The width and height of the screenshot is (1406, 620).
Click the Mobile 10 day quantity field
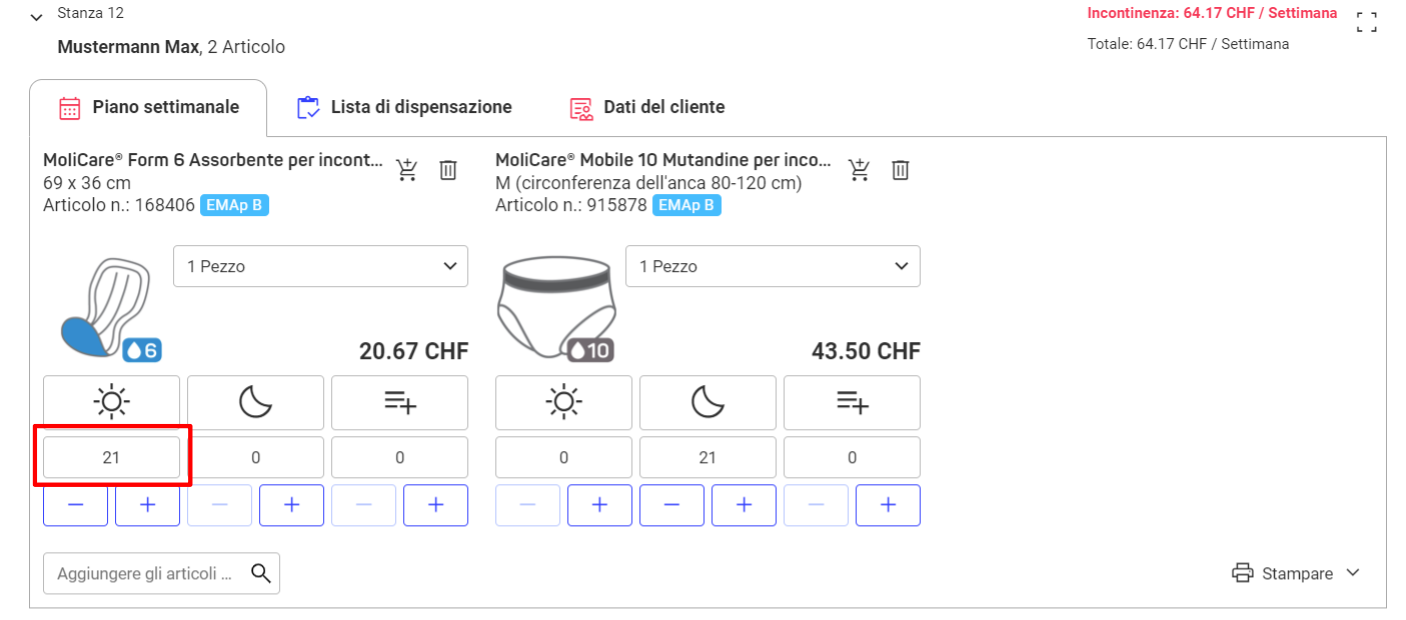click(x=563, y=457)
